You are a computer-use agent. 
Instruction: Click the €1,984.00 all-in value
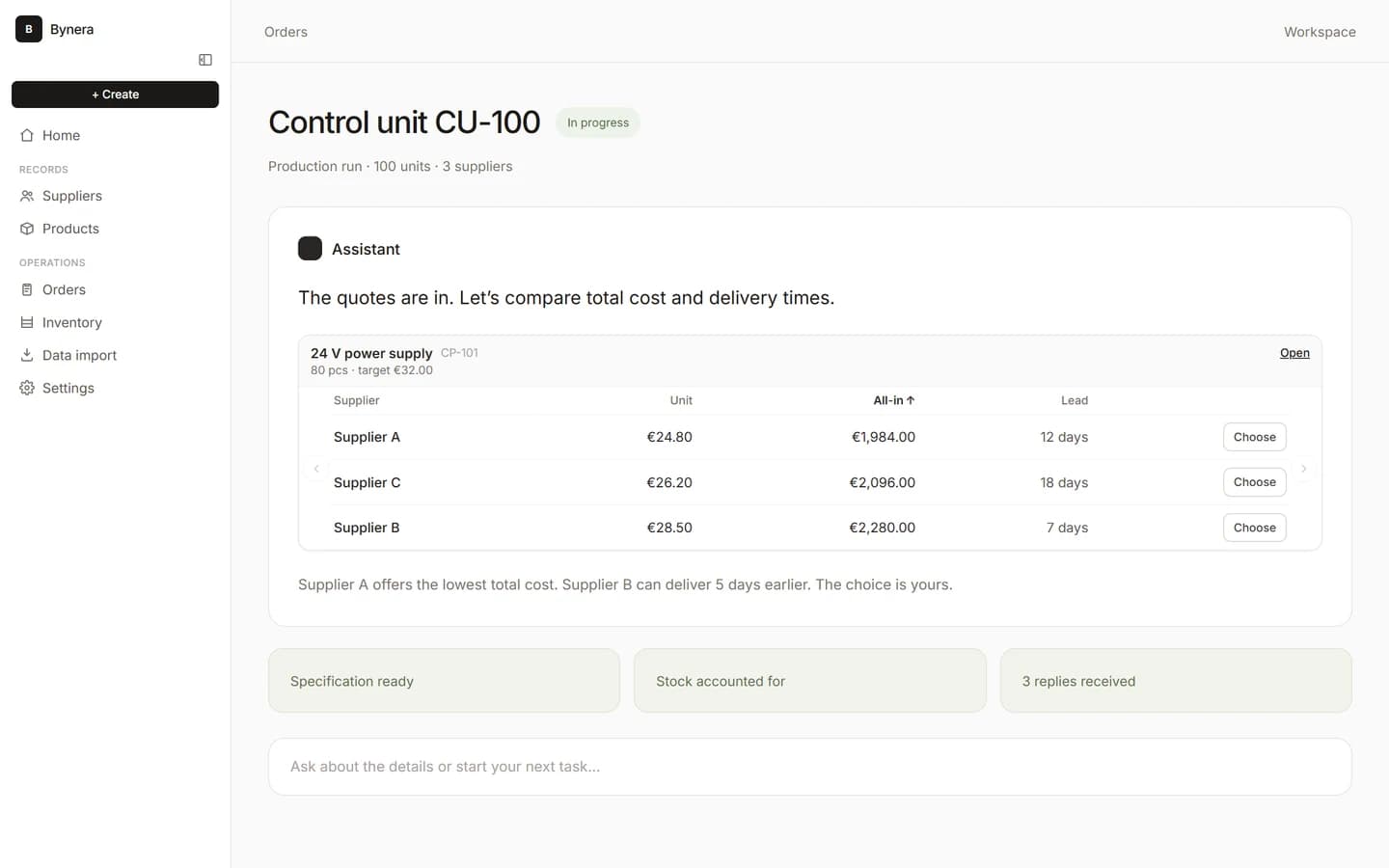[884, 437]
